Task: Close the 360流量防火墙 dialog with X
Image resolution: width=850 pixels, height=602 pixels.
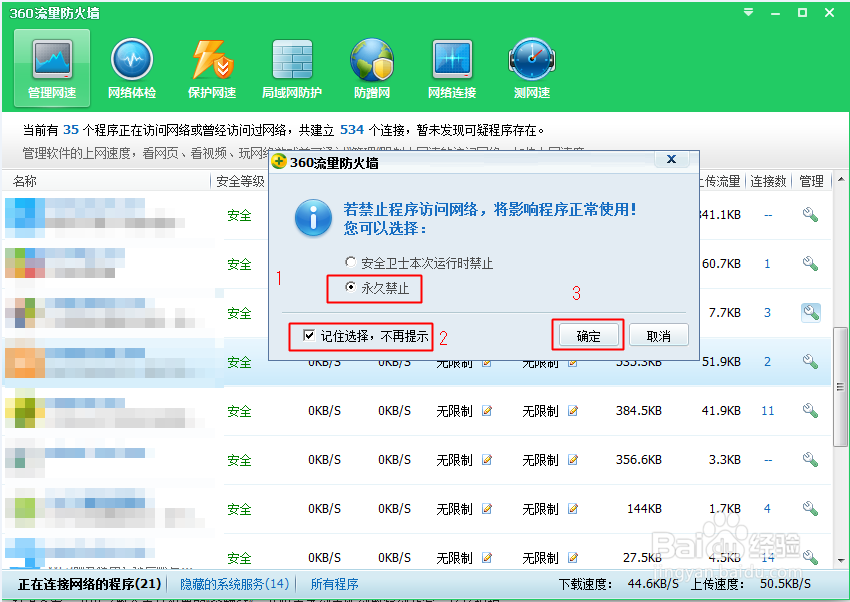Action: click(x=671, y=159)
